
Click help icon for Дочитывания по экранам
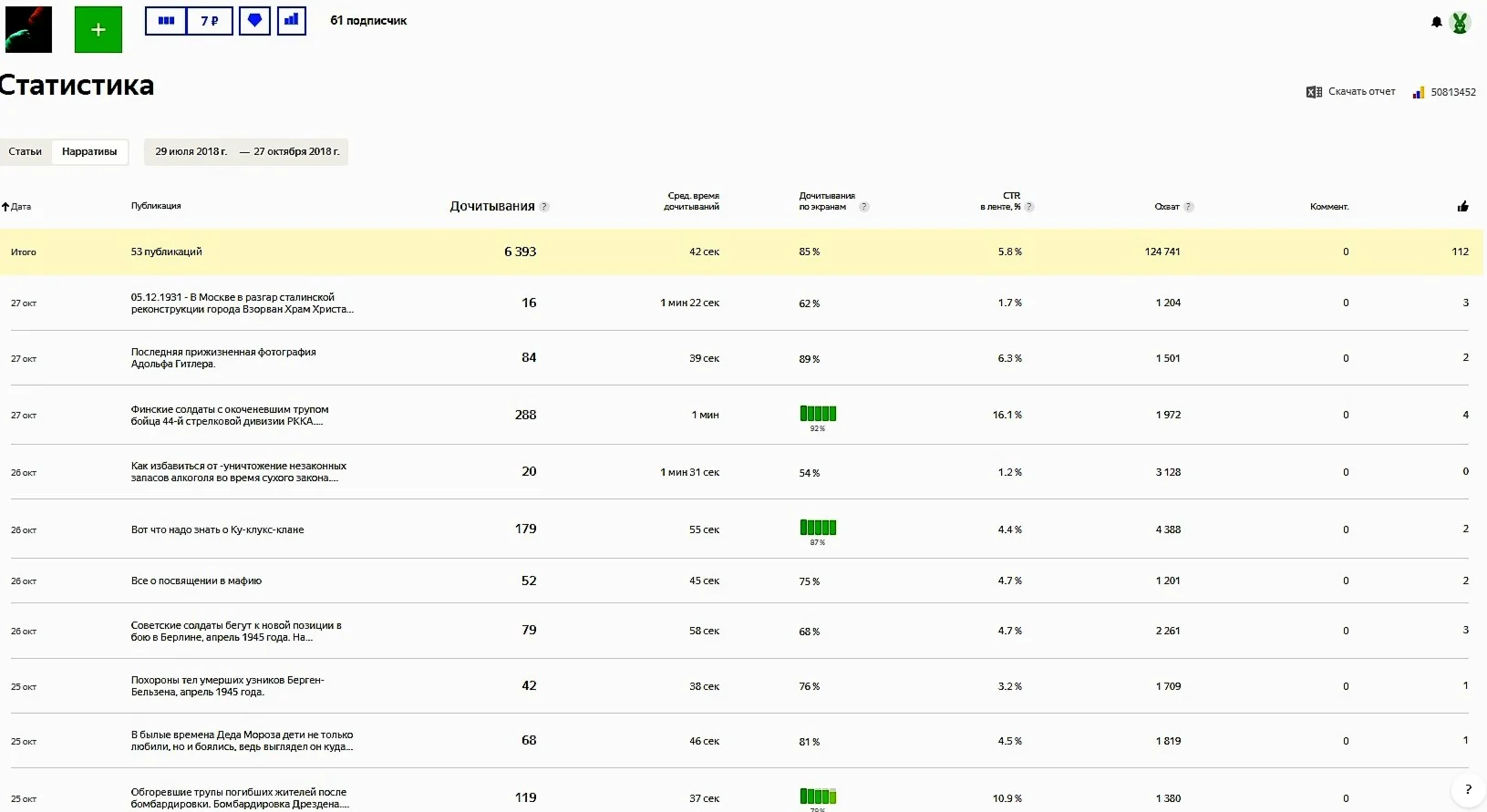[863, 207]
